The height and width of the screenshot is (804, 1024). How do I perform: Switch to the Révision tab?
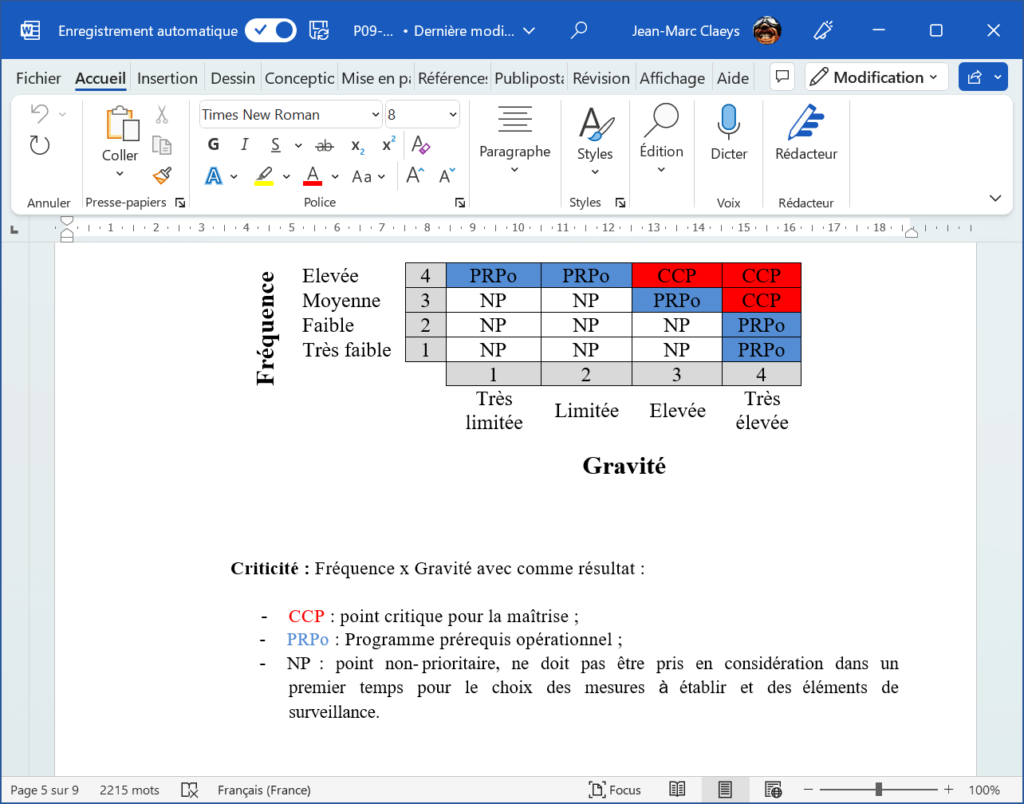(601, 78)
